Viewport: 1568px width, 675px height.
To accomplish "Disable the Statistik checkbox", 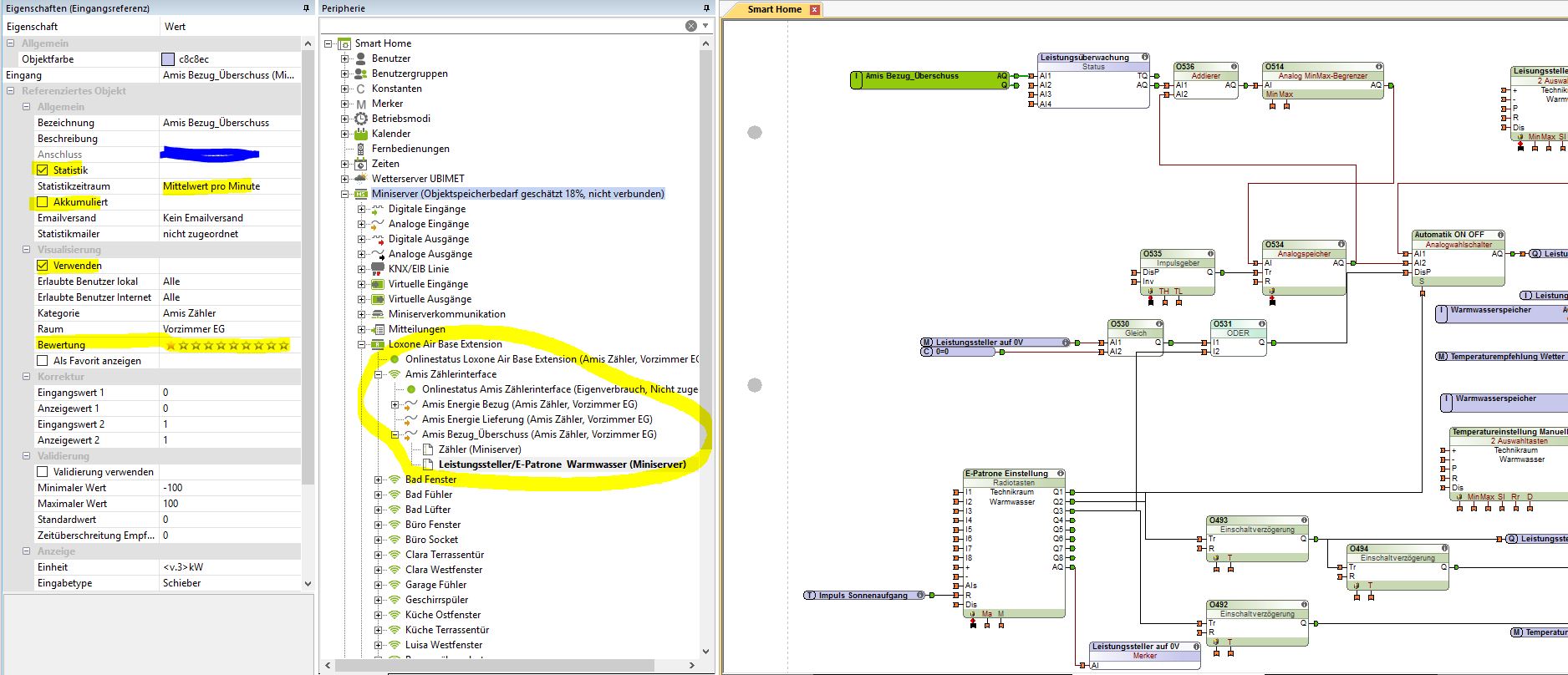I will (x=43, y=170).
